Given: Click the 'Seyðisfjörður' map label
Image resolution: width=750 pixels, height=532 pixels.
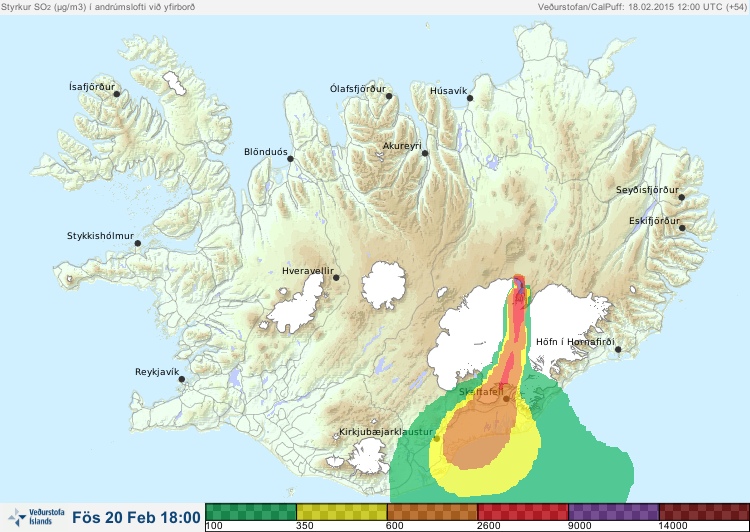Looking at the screenshot, I should coord(647,190).
